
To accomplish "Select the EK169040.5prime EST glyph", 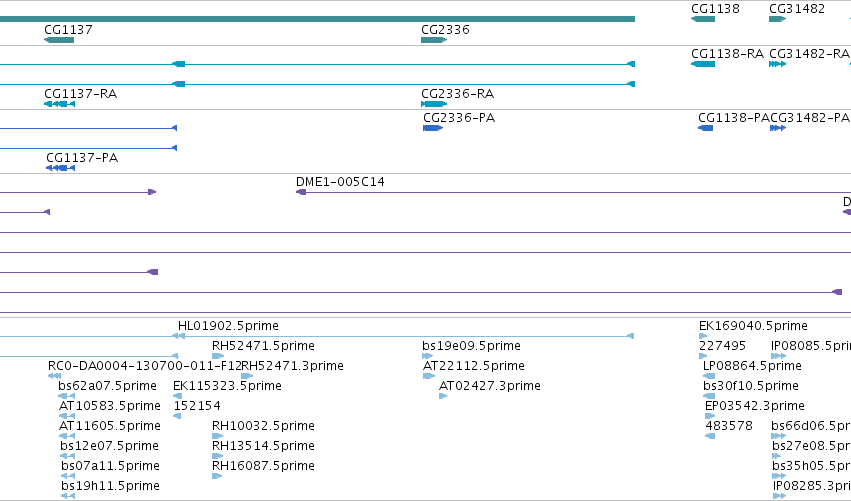I will pyautogui.click(x=703, y=336).
